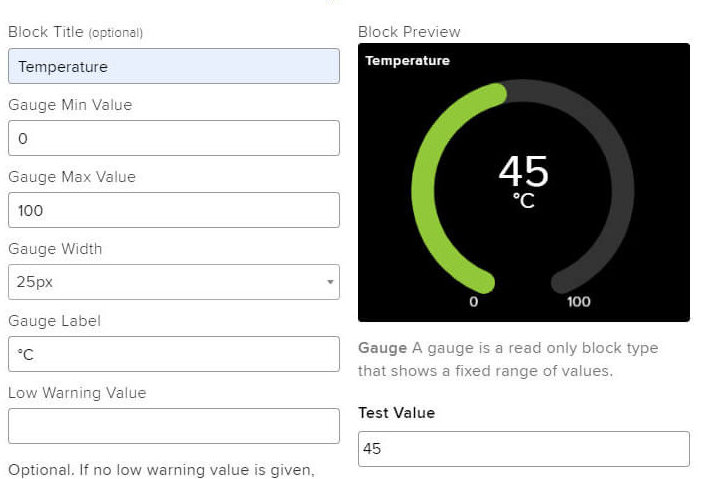Click the °C unit label inside the gauge

click(x=524, y=200)
